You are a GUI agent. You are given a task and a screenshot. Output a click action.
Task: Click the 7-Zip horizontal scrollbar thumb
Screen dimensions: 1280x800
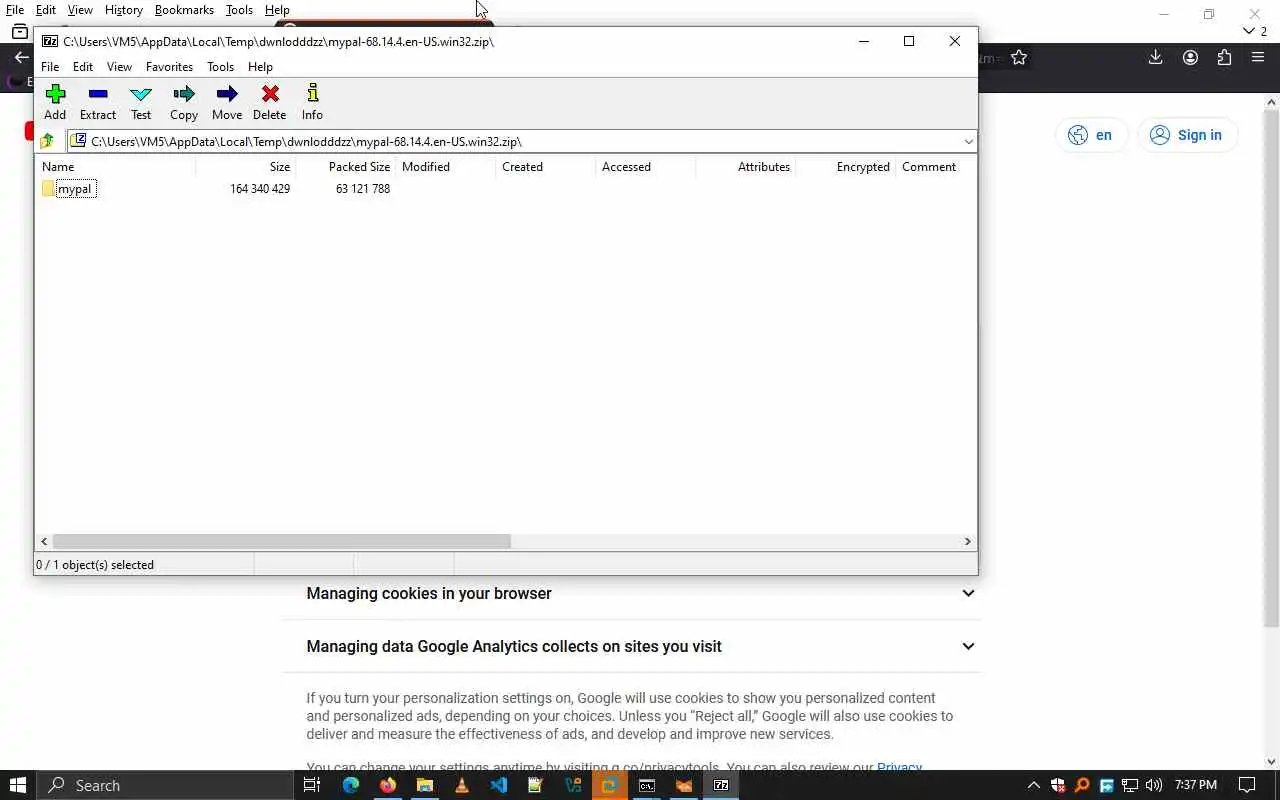281,541
